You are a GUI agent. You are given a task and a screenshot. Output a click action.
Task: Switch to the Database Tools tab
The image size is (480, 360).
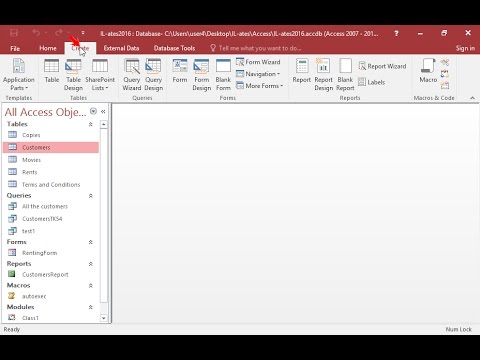click(174, 48)
